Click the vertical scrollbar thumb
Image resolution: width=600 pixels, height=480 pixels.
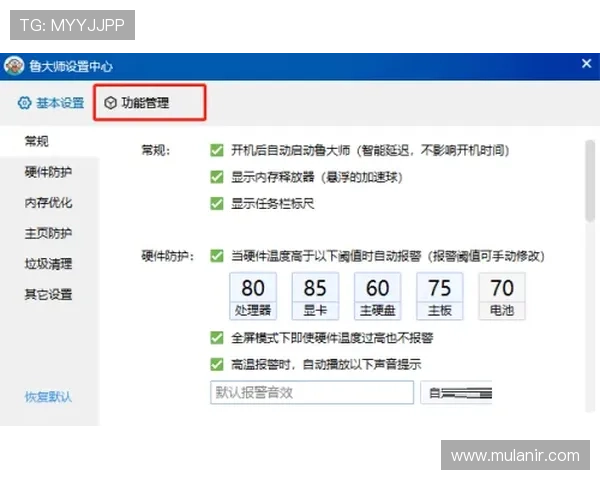click(590, 181)
